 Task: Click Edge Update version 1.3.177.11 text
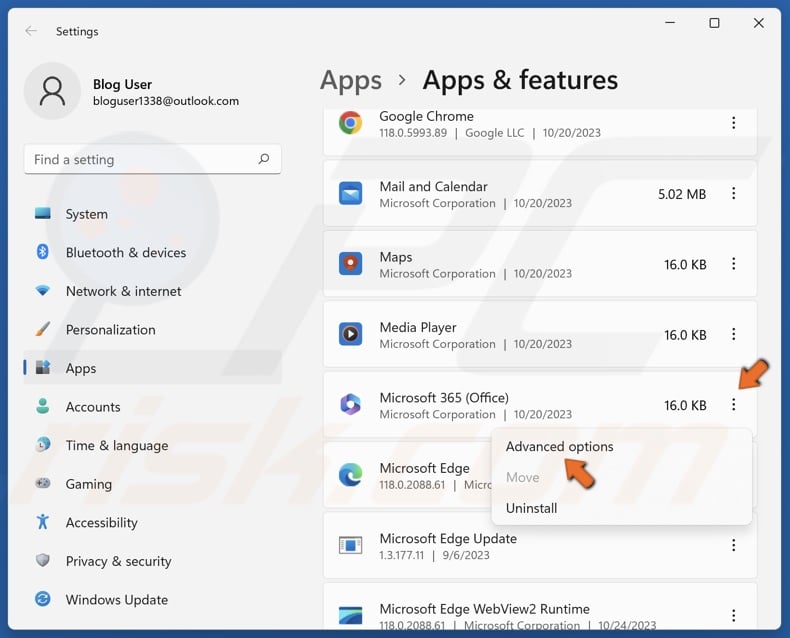pyautogui.click(x=402, y=555)
